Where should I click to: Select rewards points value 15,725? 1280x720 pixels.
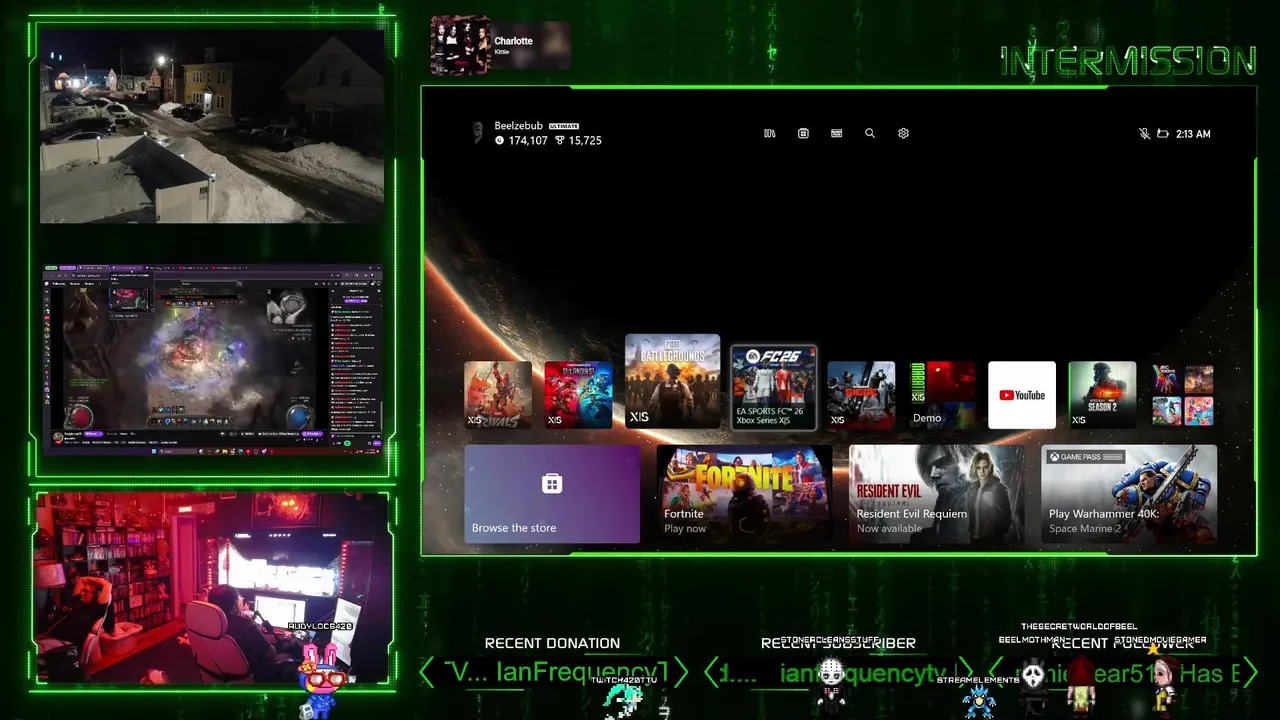pos(584,141)
